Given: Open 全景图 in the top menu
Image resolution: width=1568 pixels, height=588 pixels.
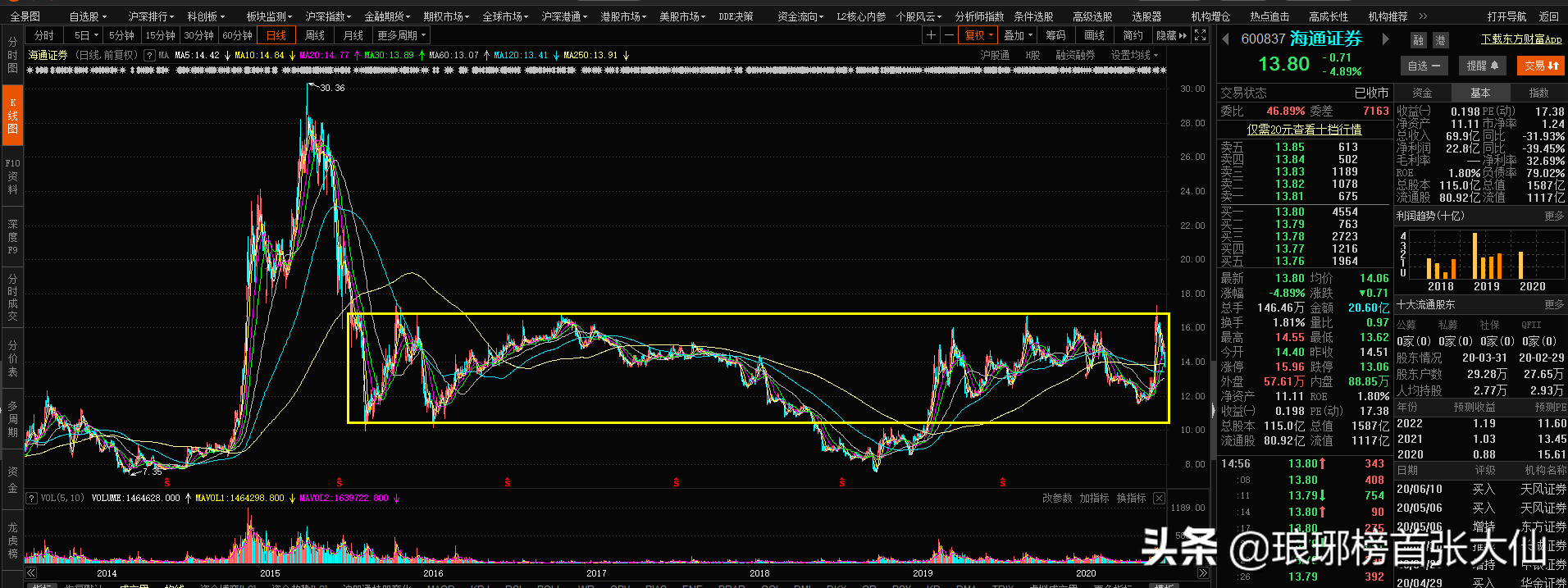Looking at the screenshot, I should coord(25,16).
